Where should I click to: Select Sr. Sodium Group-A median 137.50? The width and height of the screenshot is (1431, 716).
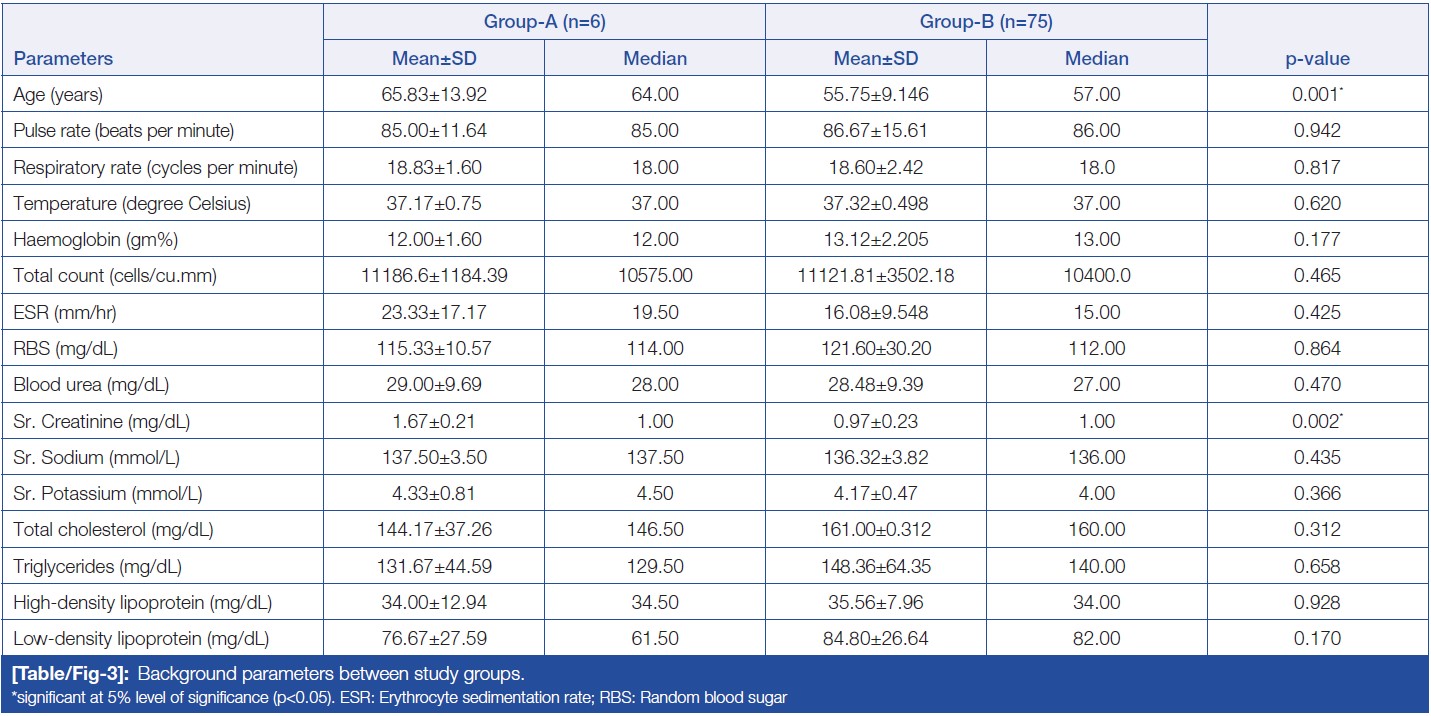pyautogui.click(x=654, y=457)
